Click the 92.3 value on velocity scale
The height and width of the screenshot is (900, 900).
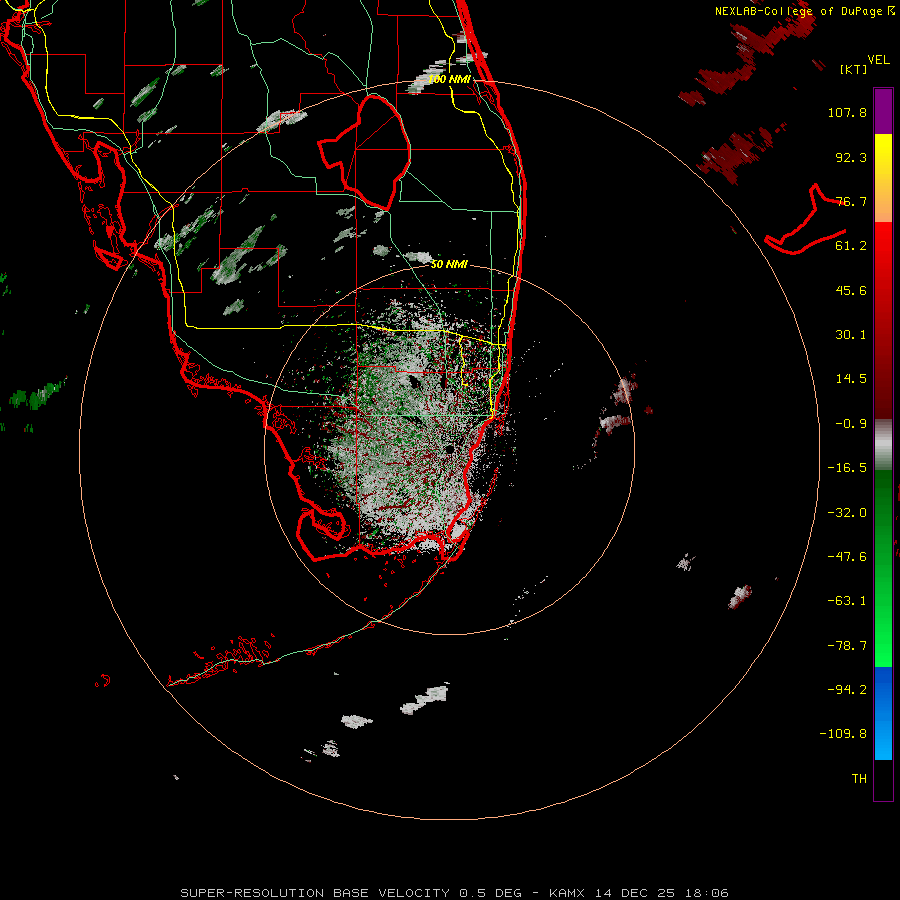coord(851,157)
